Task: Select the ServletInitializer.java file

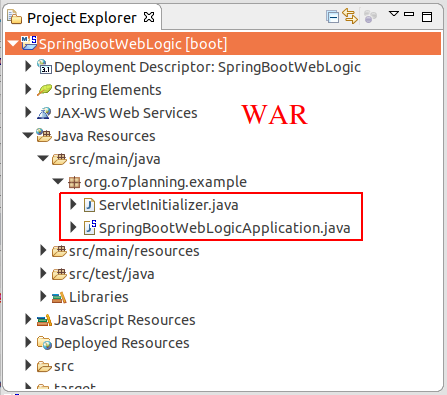Action: point(169,205)
